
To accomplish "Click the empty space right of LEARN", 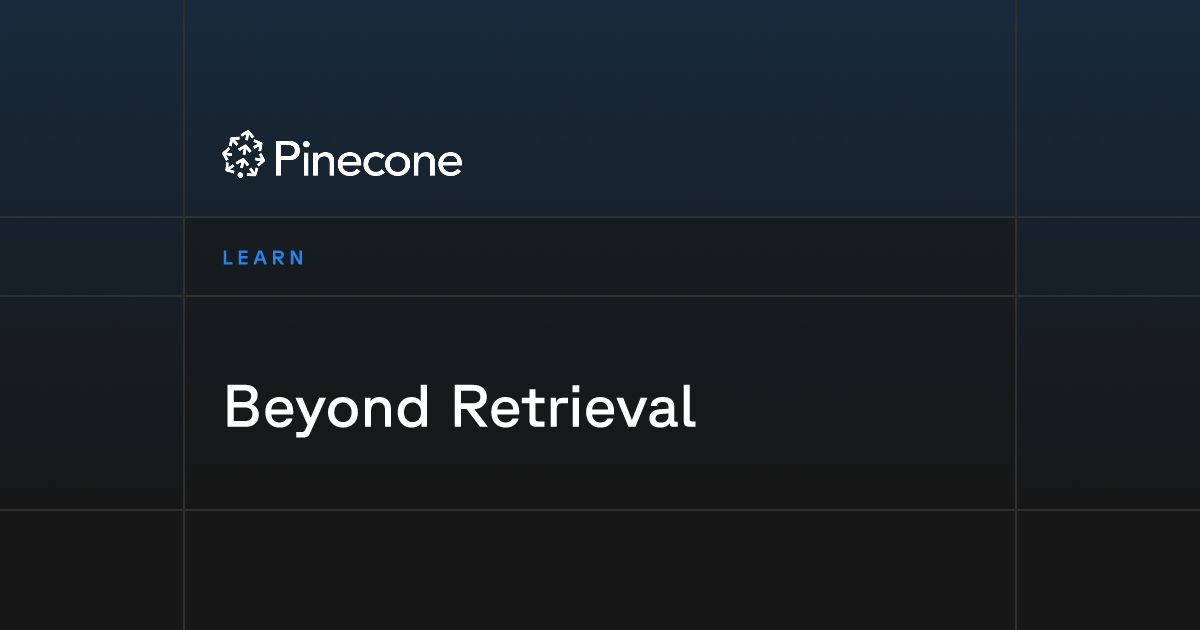I will [x=660, y=257].
